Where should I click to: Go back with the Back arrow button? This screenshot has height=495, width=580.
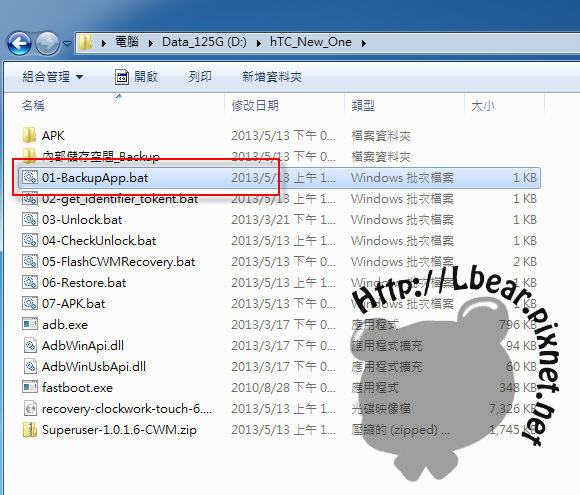pyautogui.click(x=19, y=44)
